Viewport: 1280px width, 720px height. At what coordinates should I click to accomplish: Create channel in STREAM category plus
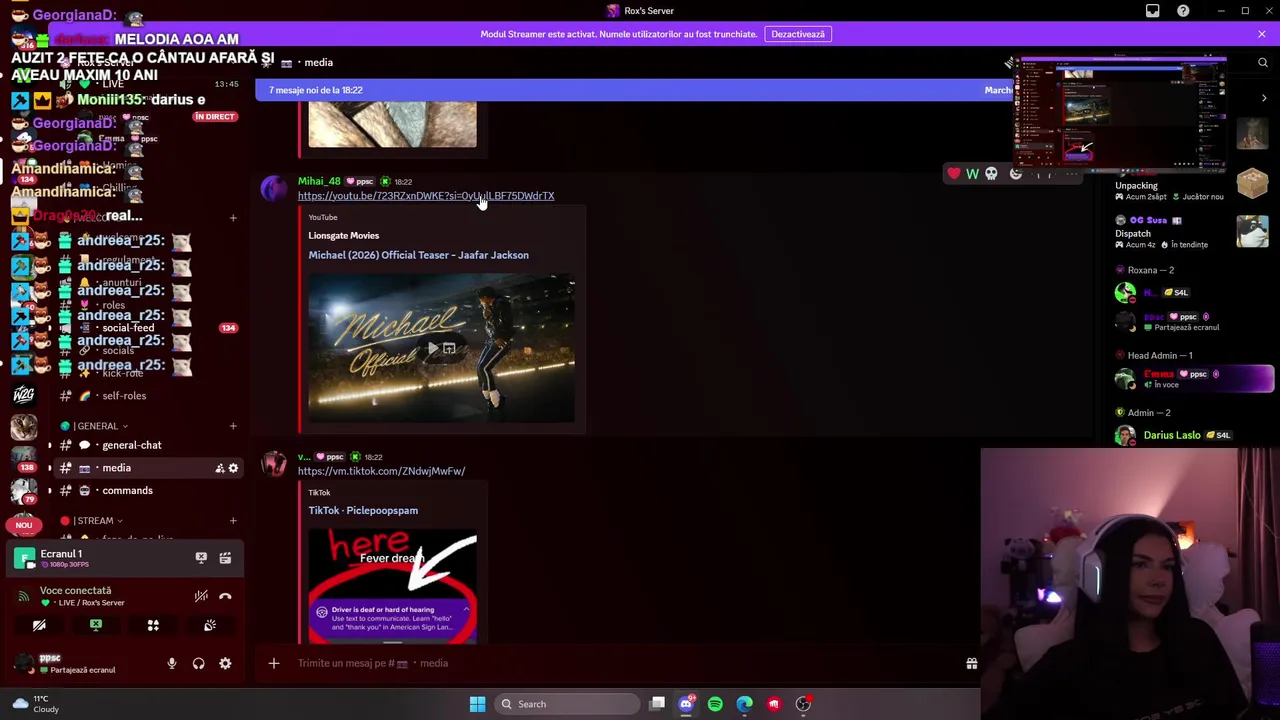pos(233,521)
